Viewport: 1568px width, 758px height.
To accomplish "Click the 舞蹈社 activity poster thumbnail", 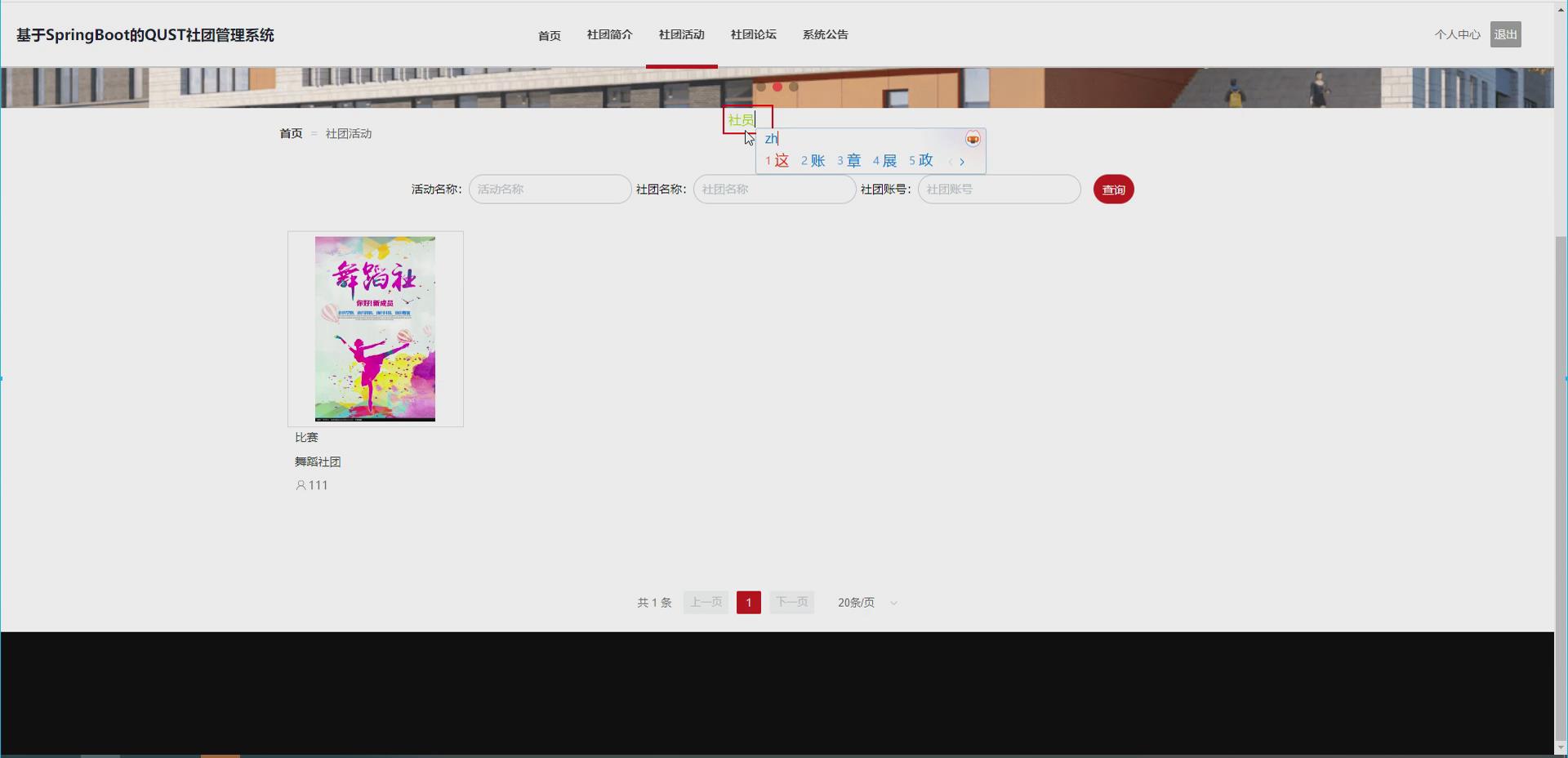I will [375, 328].
